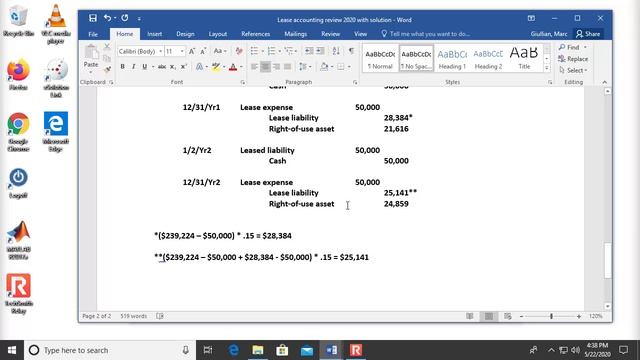
Task: Click the Save icon in Word title bar
Action: [93, 18]
